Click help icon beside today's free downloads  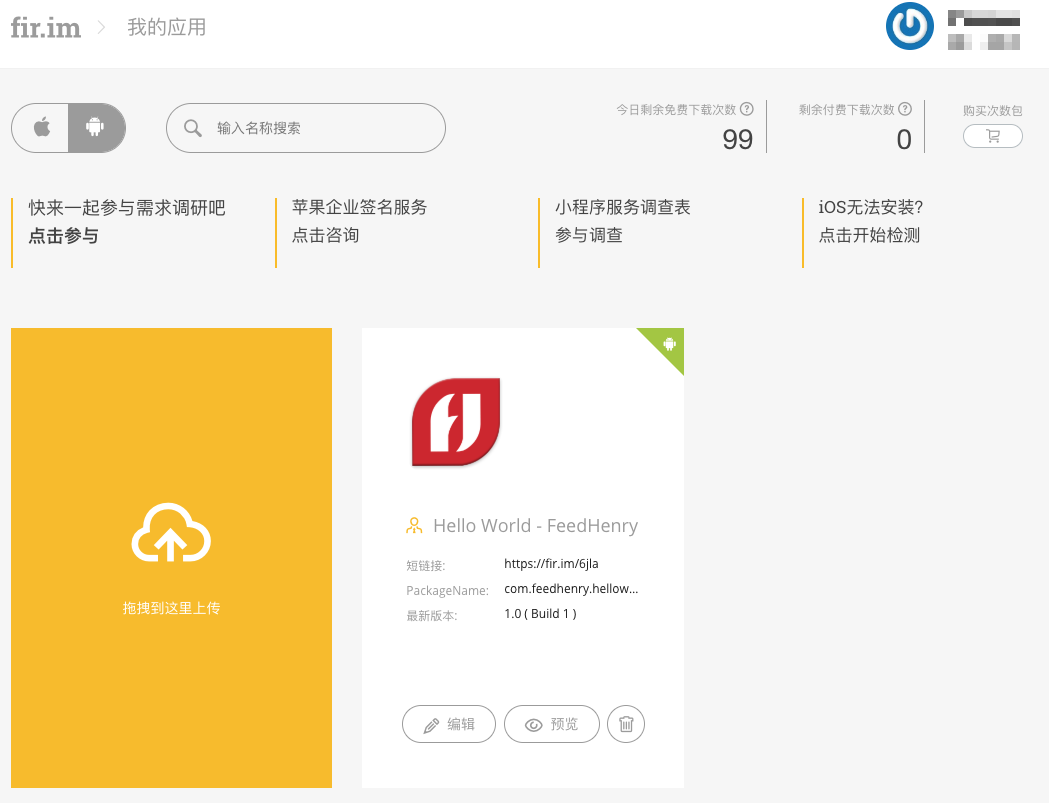(746, 109)
